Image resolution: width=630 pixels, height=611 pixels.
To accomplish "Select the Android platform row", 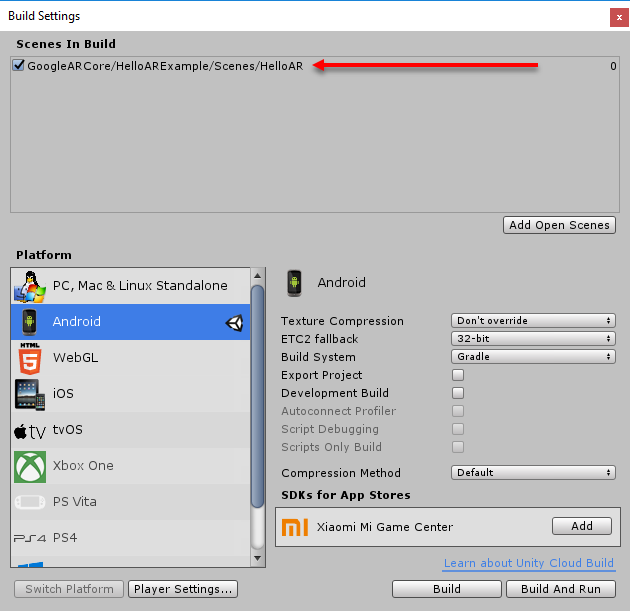I will [x=131, y=322].
